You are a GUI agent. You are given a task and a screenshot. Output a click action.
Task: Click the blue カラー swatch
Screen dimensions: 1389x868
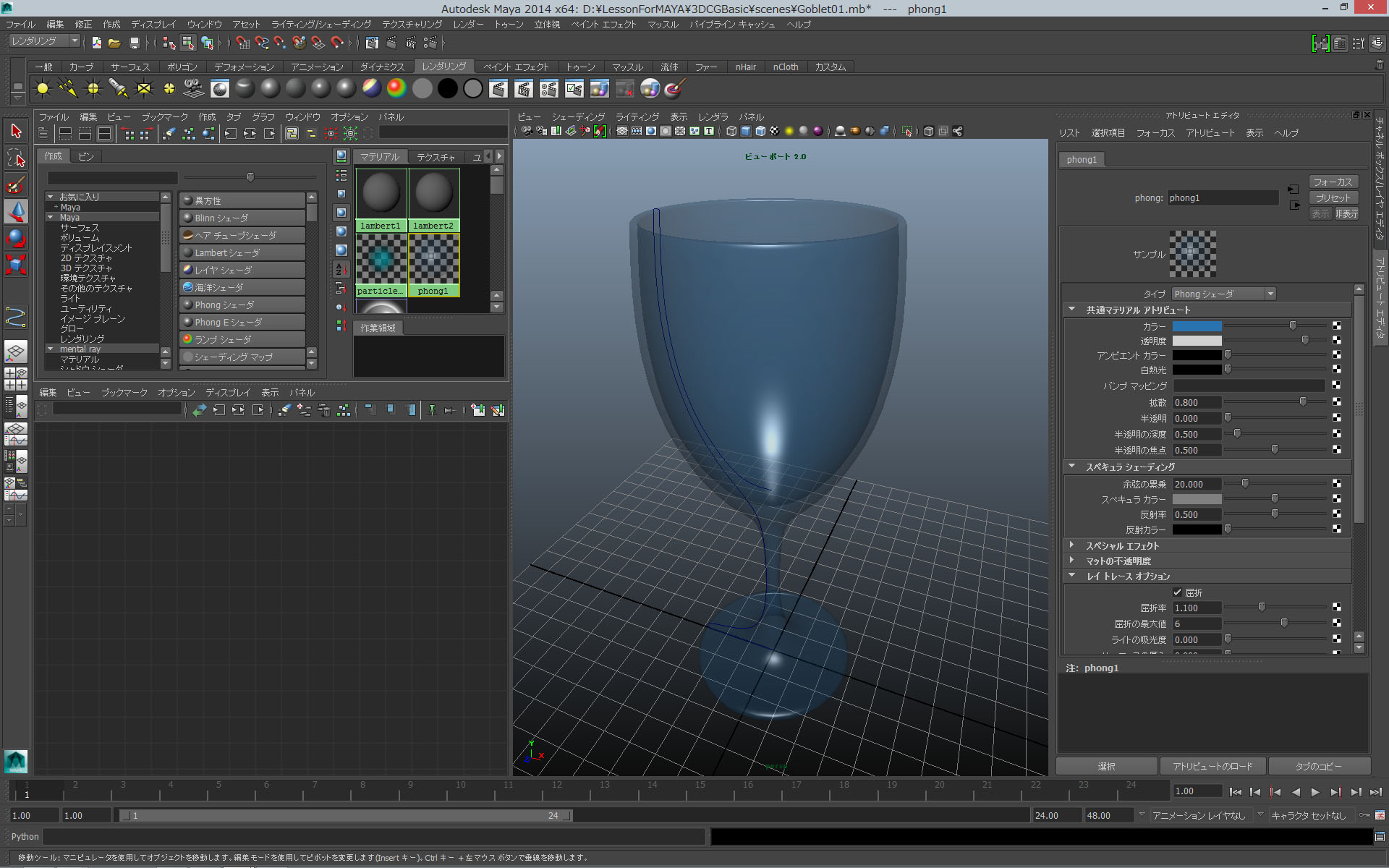(x=1197, y=325)
